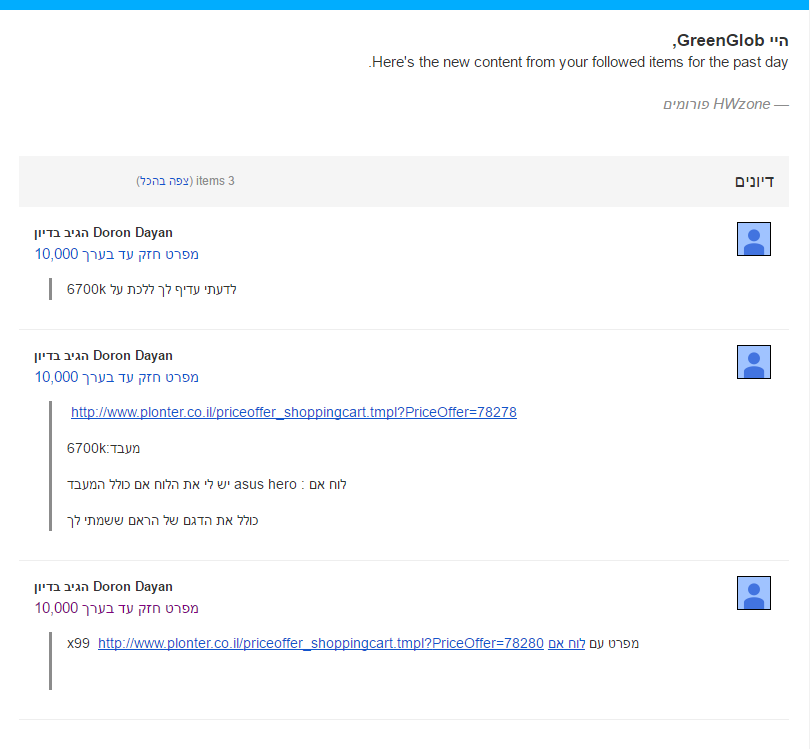Viewport: 810px width, 749px height.
Task: Click the 'דיונים' section header
Action: 754,181
